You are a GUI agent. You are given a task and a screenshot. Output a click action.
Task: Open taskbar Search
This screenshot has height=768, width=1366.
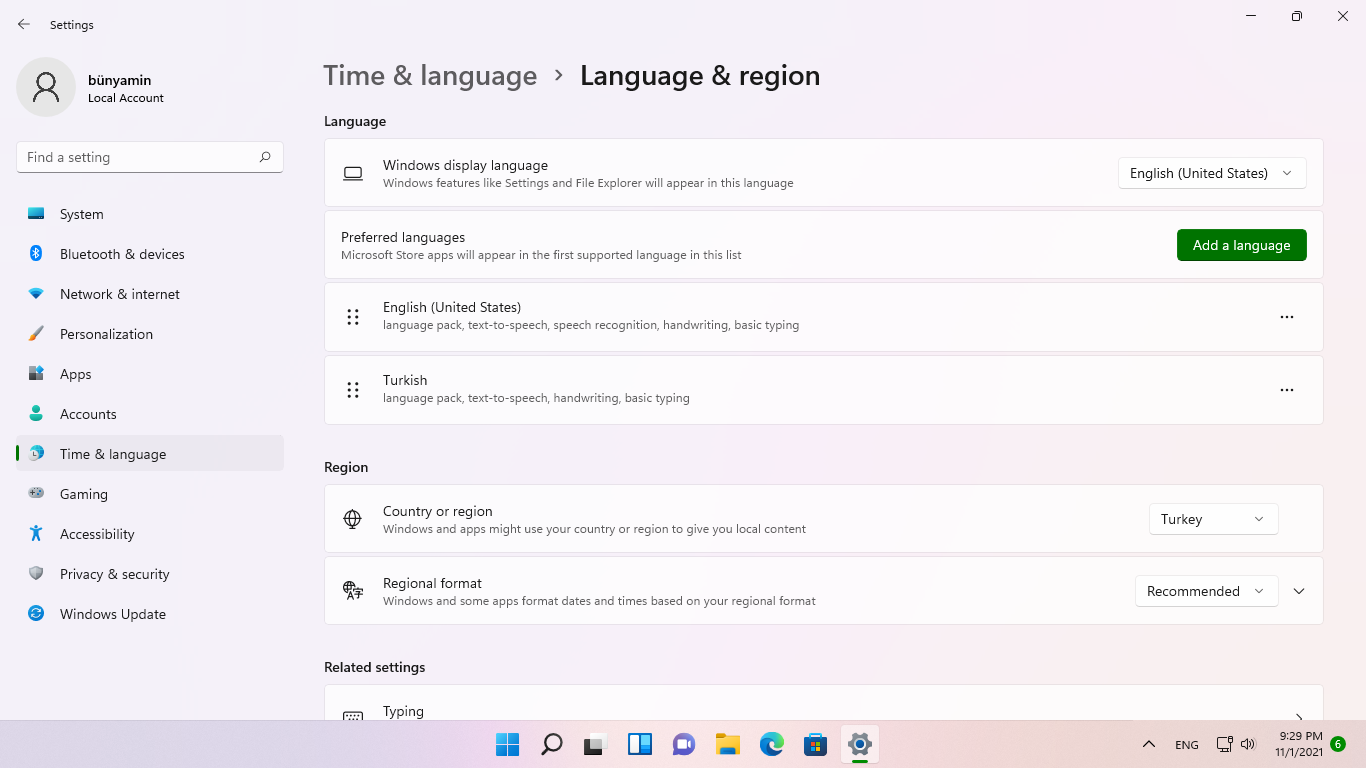tap(552, 744)
